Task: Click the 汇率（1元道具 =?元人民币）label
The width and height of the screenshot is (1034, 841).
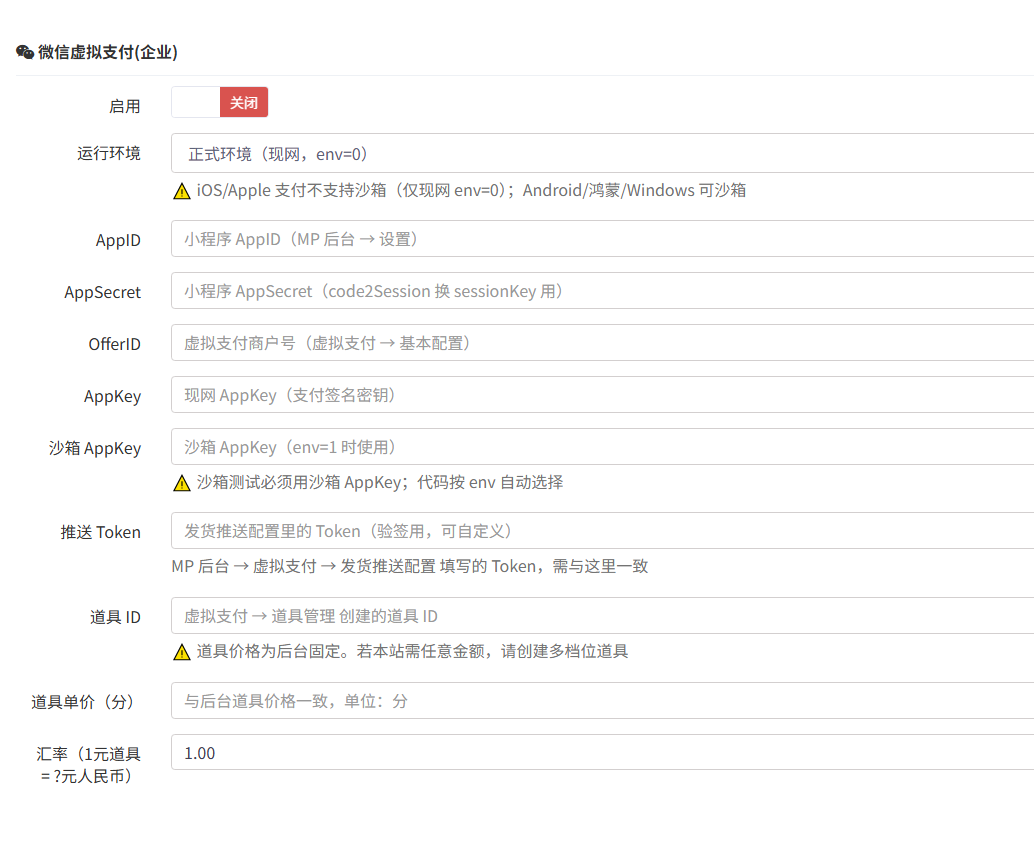Action: [x=88, y=765]
